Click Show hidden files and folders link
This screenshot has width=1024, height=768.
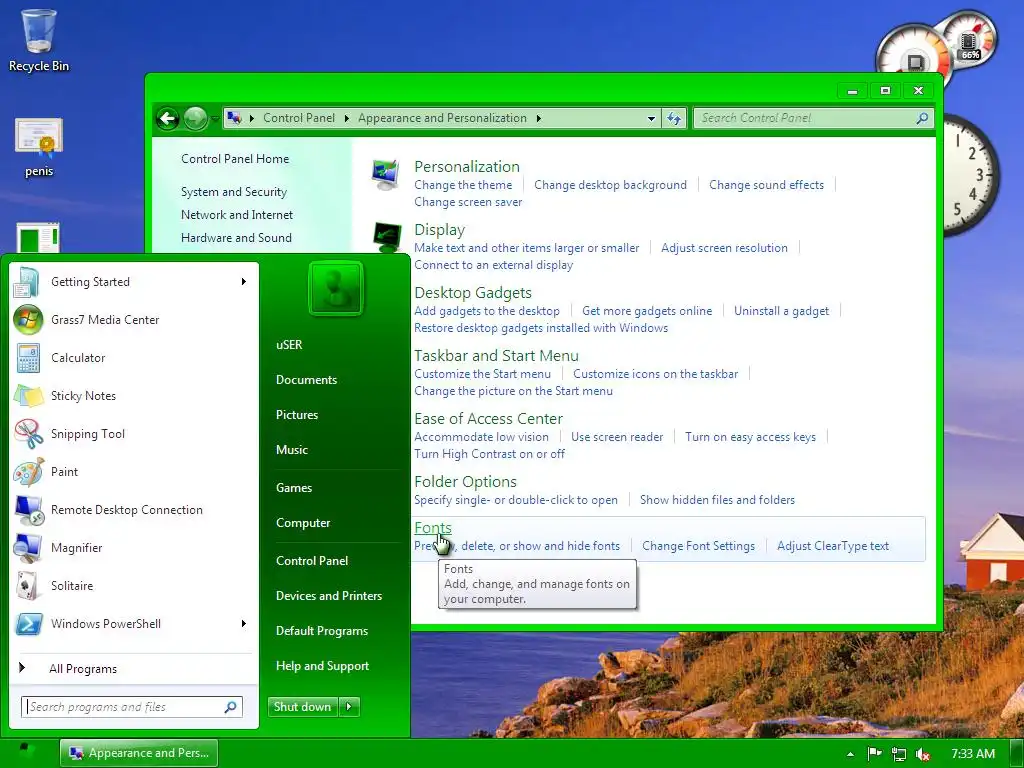tap(718, 500)
